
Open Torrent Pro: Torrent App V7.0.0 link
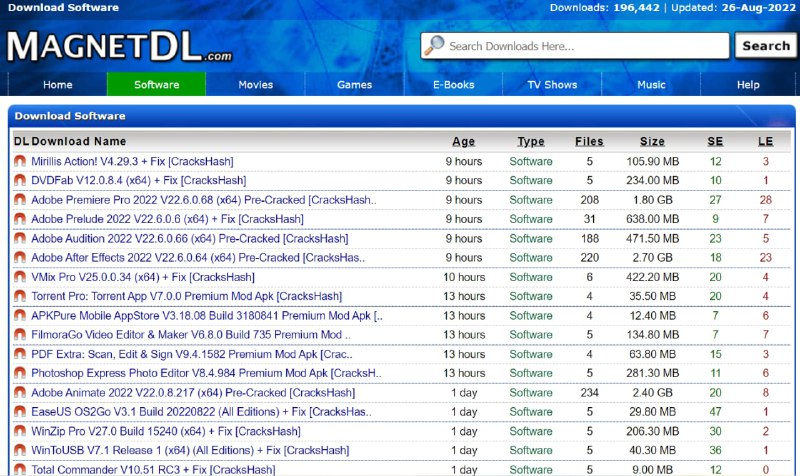coord(186,296)
